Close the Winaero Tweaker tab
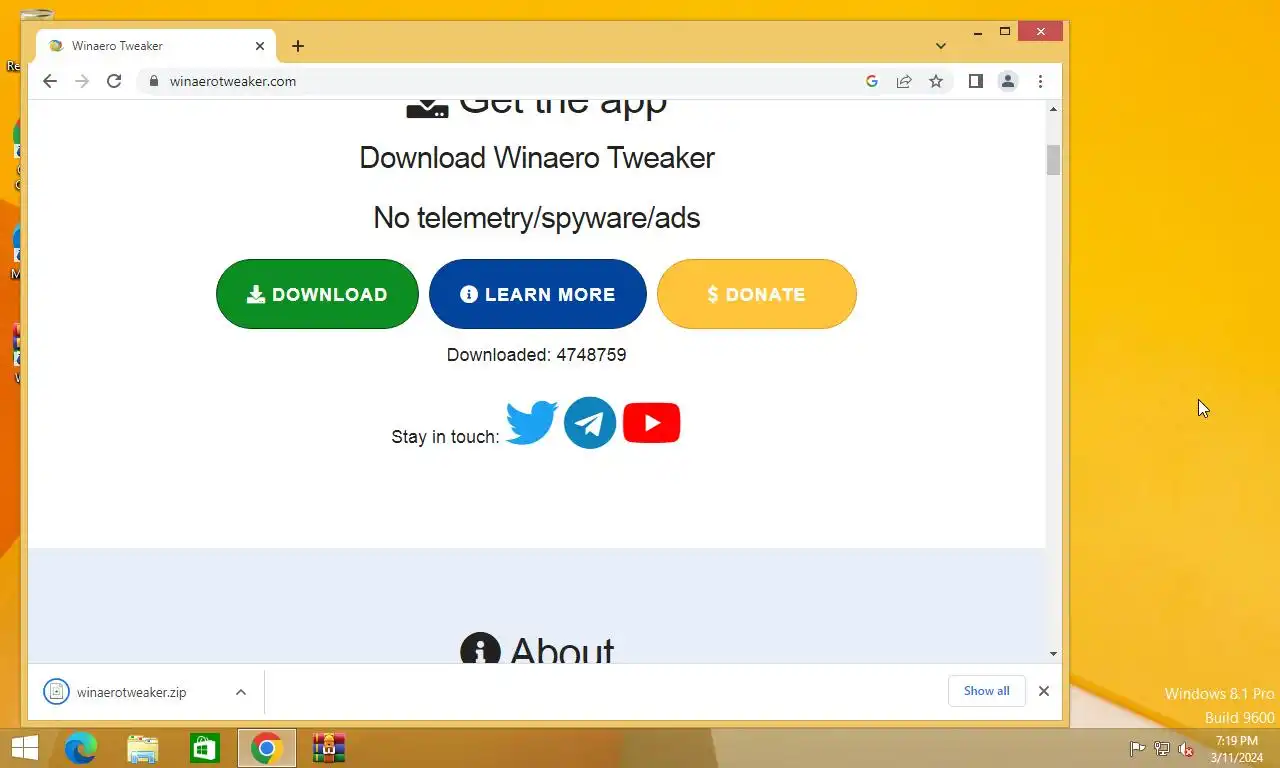Image resolution: width=1280 pixels, height=768 pixels. tap(260, 46)
